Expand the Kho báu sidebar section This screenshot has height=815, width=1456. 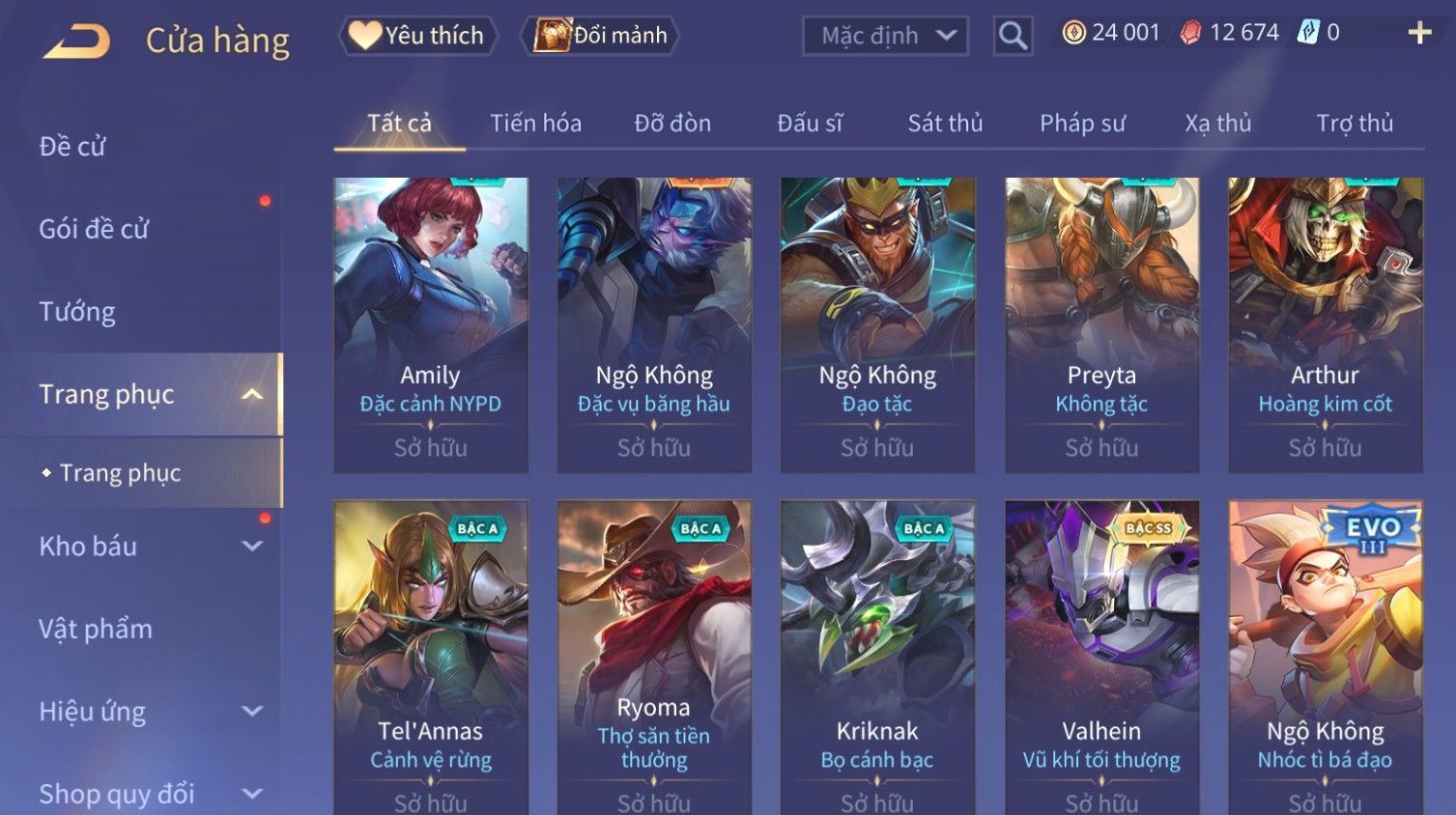tap(251, 546)
